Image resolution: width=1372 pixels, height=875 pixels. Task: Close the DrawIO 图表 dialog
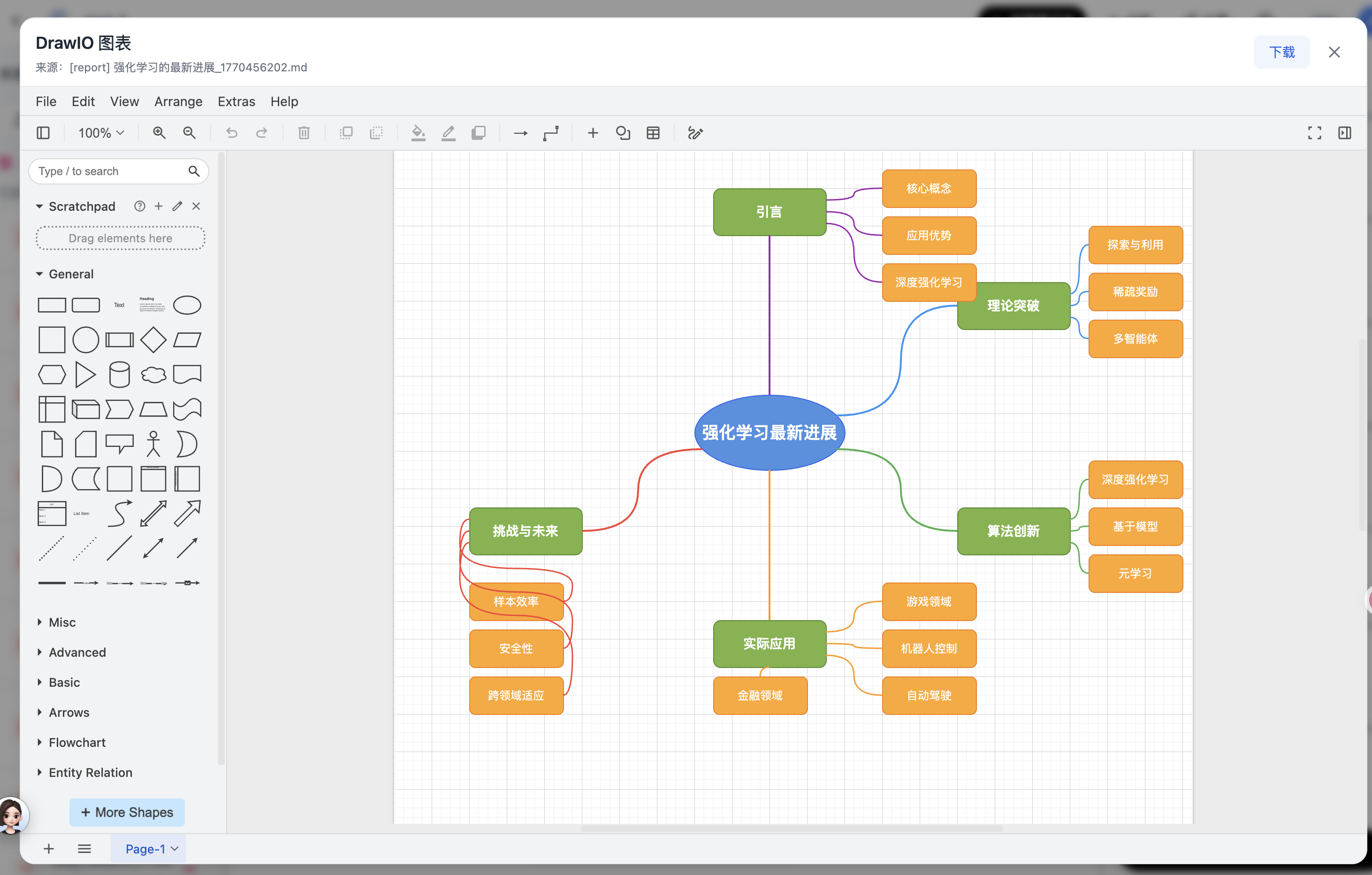[x=1334, y=52]
